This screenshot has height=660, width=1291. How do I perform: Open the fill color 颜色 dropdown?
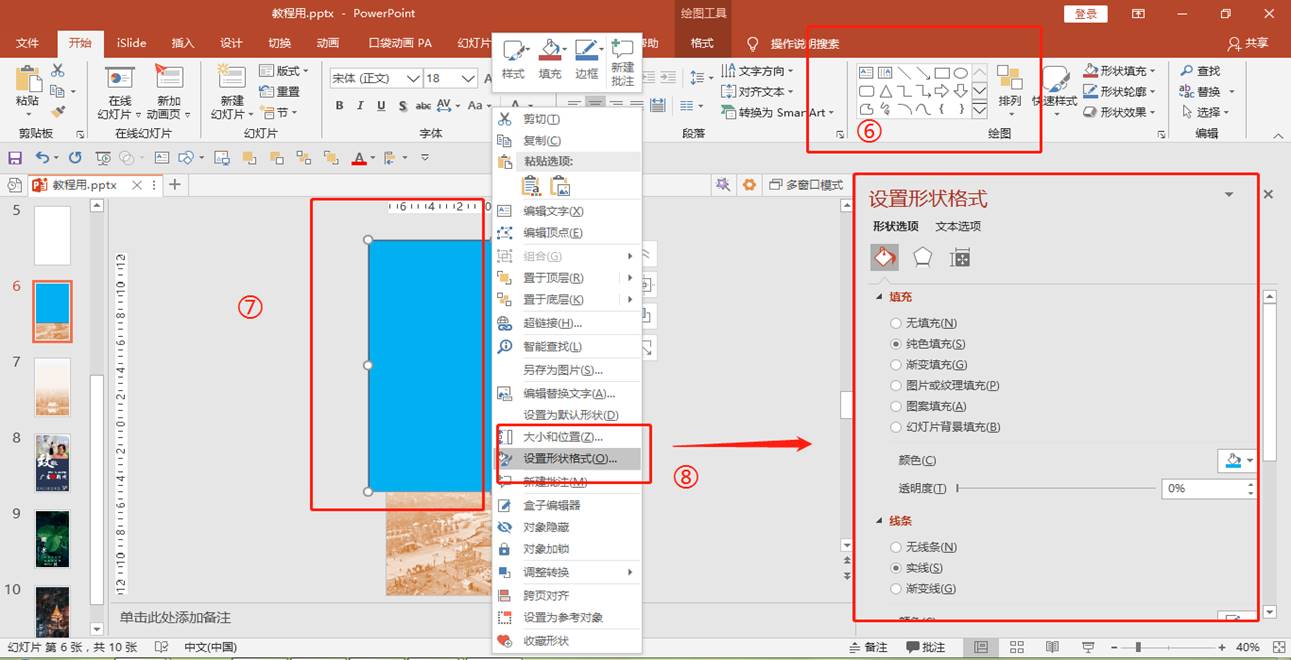(1236, 460)
